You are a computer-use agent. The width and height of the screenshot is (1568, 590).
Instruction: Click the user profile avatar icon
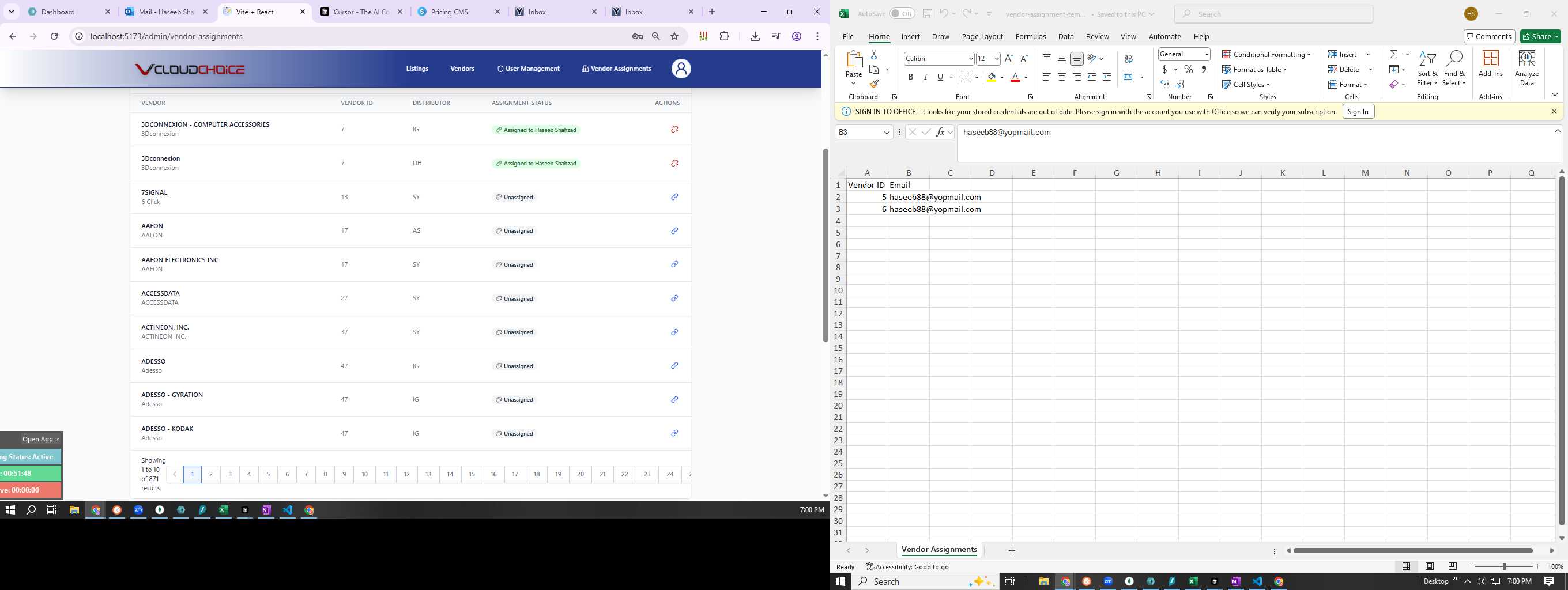click(x=681, y=69)
